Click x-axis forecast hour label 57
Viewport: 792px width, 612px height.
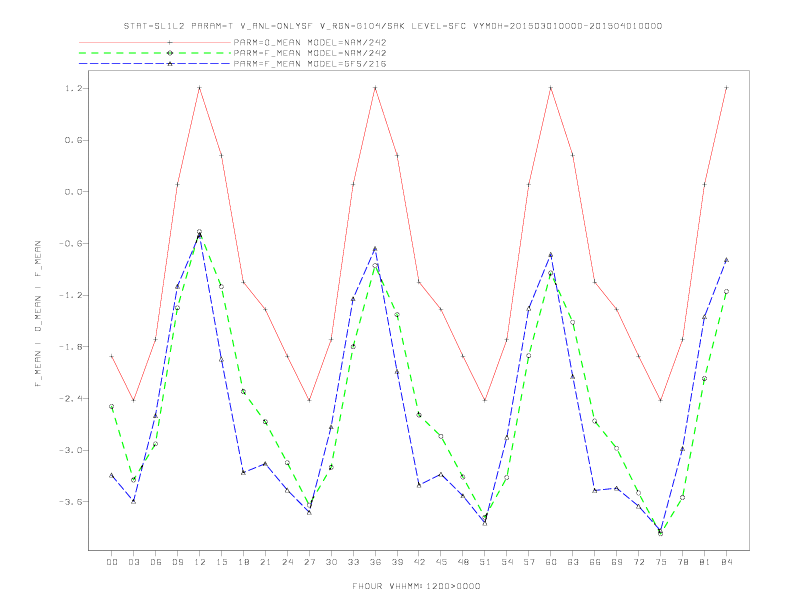tap(529, 562)
